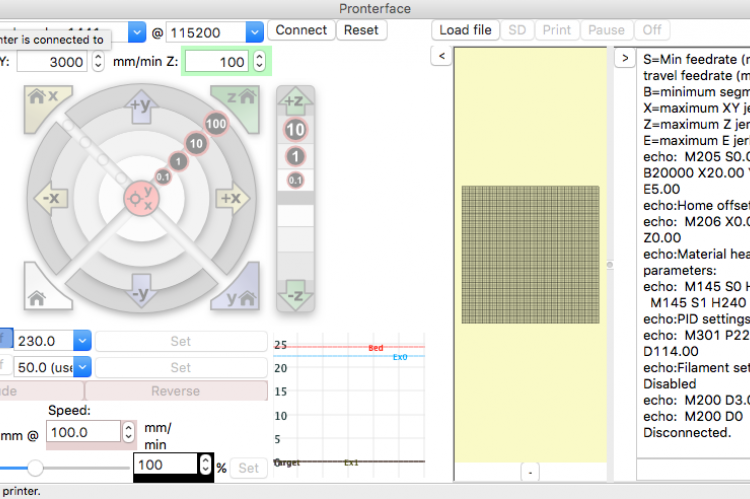
Task: Set hotend temperature with 230.0 Set button
Action: [x=181, y=341]
